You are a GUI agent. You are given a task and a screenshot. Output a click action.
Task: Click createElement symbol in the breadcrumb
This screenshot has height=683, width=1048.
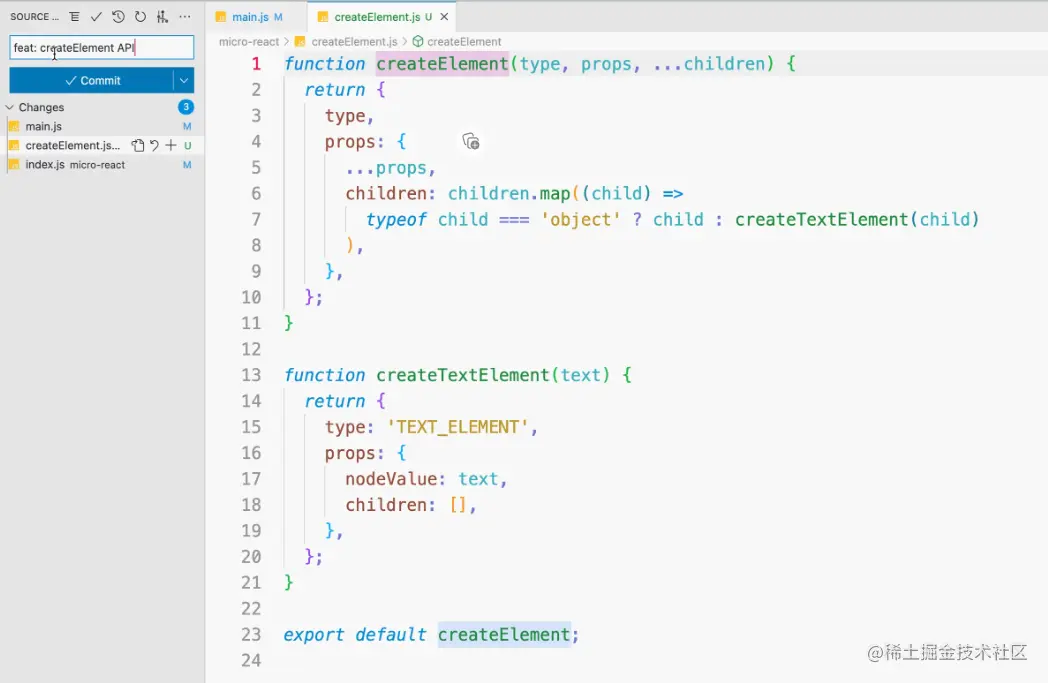pyautogui.click(x=464, y=41)
